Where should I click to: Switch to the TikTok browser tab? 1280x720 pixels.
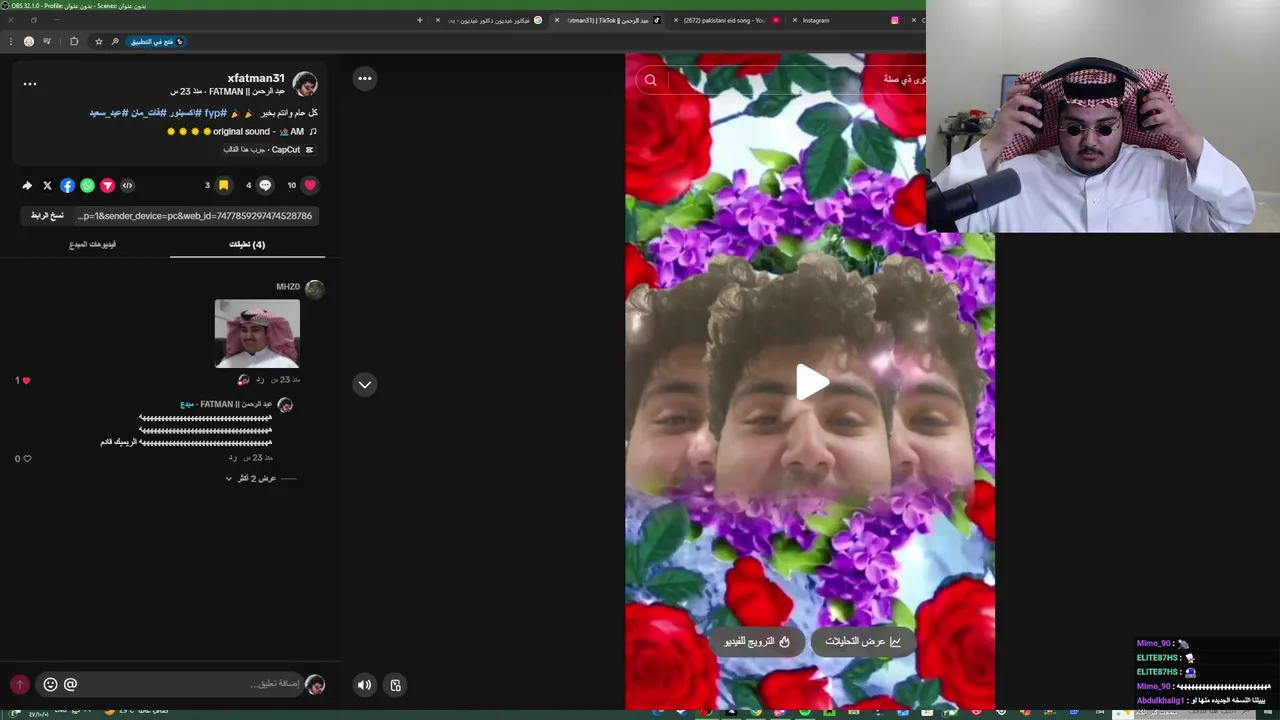609,20
